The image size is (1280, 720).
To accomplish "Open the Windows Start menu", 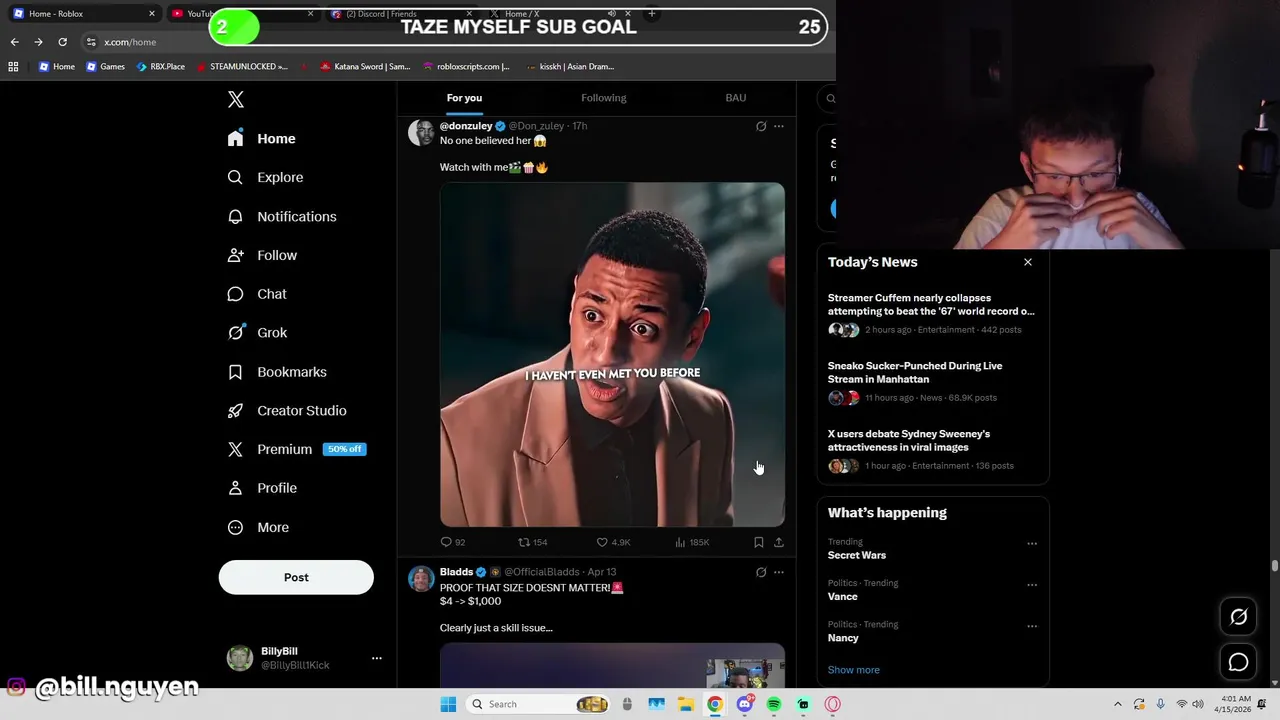I will (448, 704).
